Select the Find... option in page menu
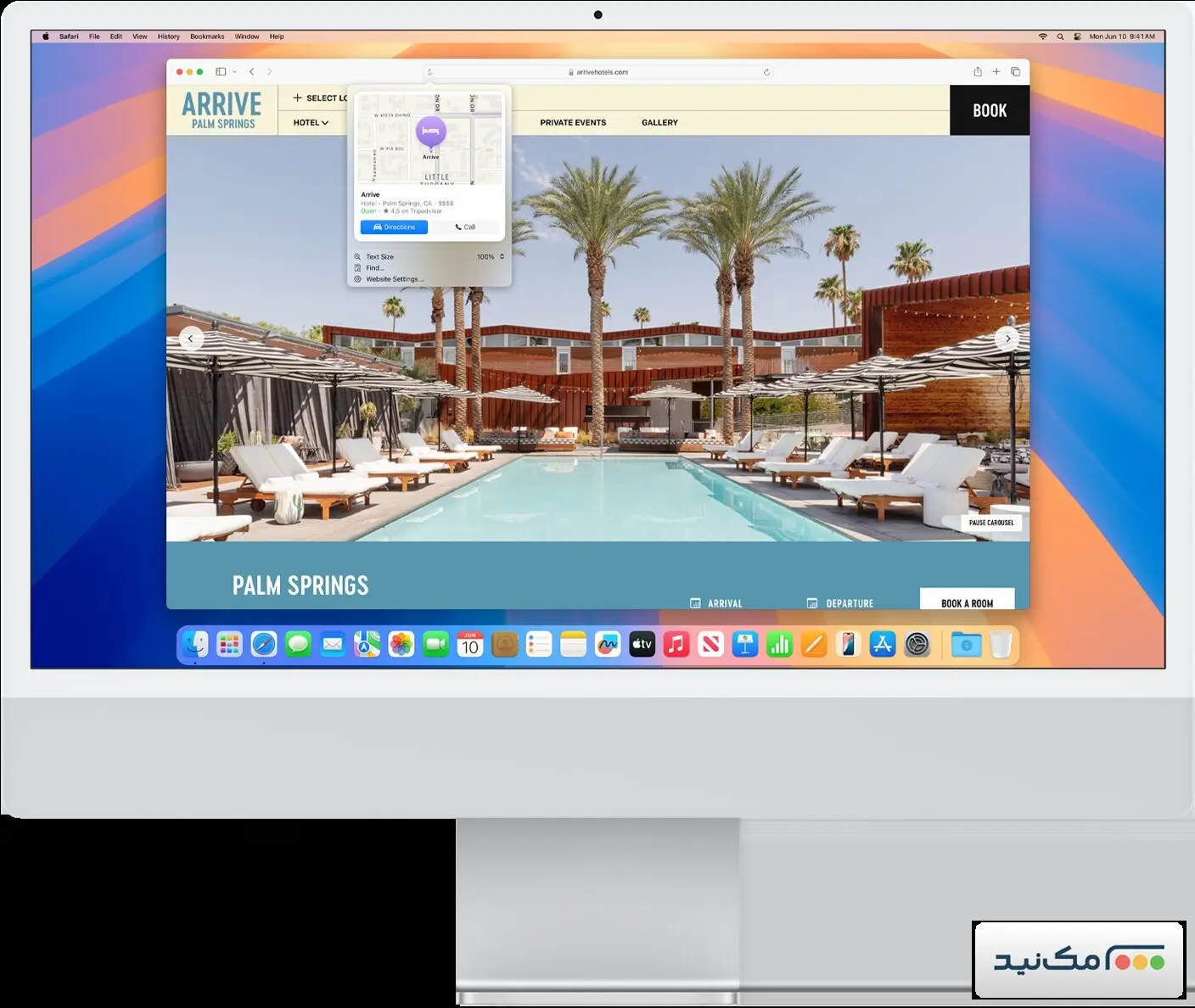 click(x=374, y=267)
